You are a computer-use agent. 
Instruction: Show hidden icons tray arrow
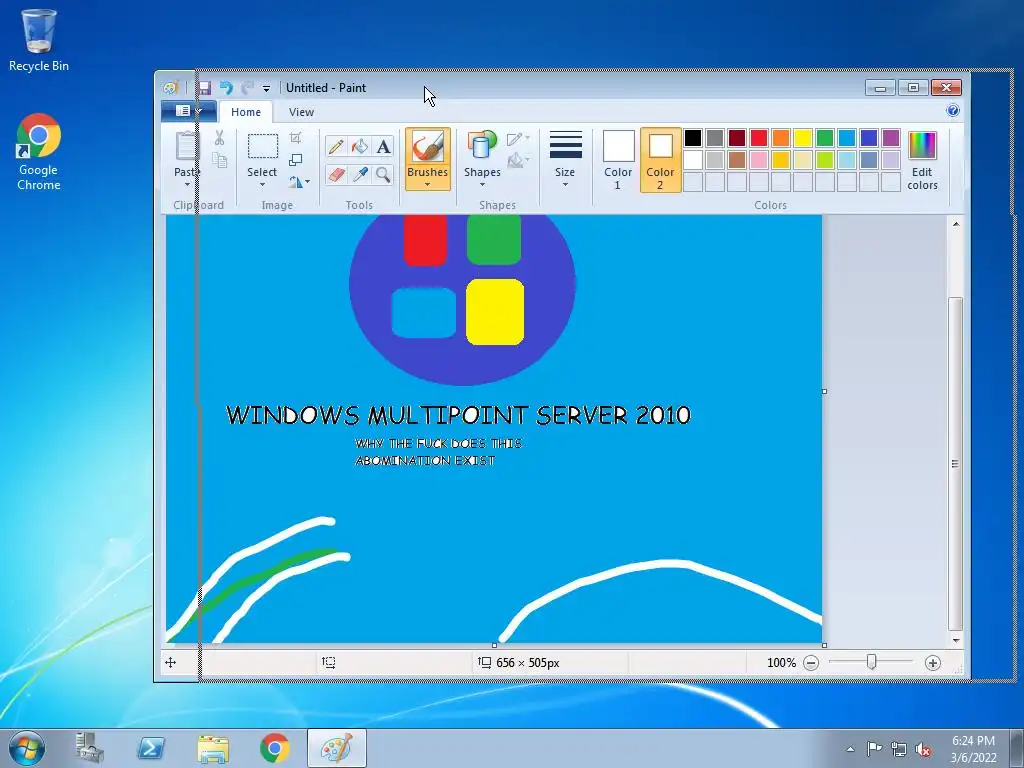tap(850, 749)
